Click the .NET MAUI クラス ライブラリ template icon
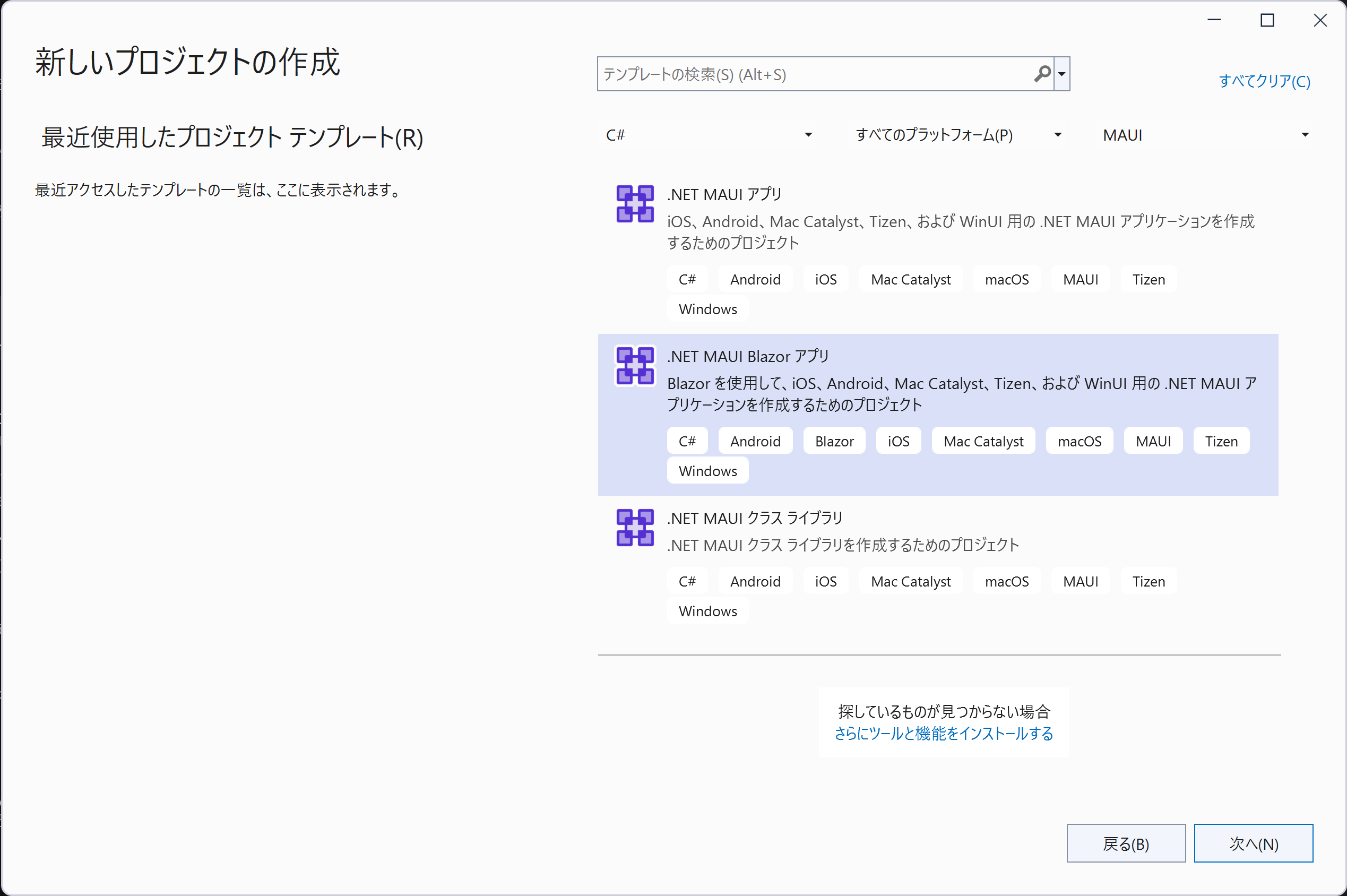Screen dimensions: 1347x896 [635, 528]
